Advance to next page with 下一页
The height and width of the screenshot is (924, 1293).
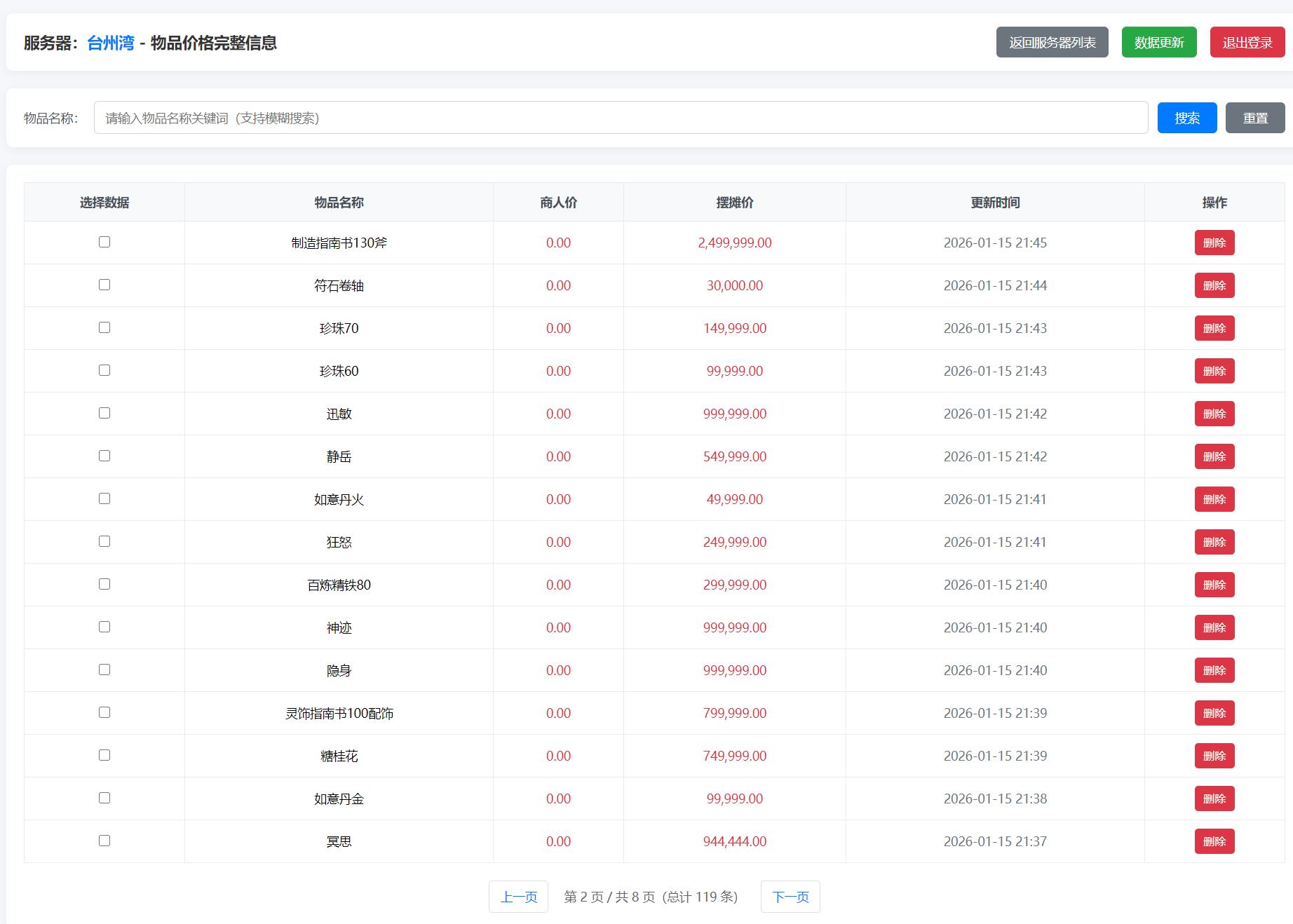click(790, 897)
